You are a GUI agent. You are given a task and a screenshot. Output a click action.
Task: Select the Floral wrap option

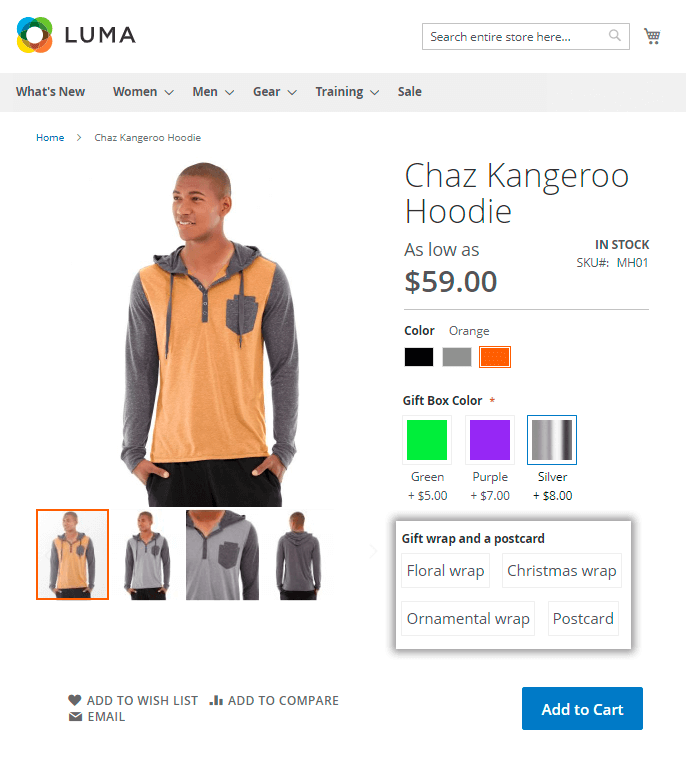[445, 570]
